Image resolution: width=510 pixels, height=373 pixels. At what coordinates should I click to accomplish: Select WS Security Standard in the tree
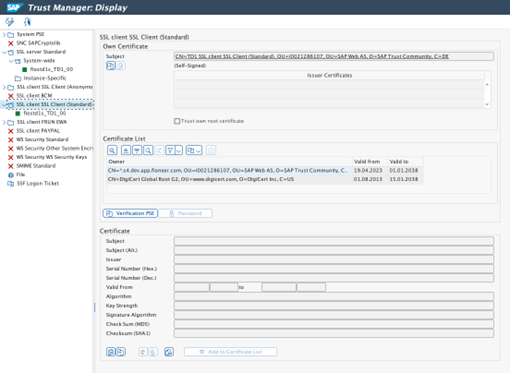click(42, 139)
